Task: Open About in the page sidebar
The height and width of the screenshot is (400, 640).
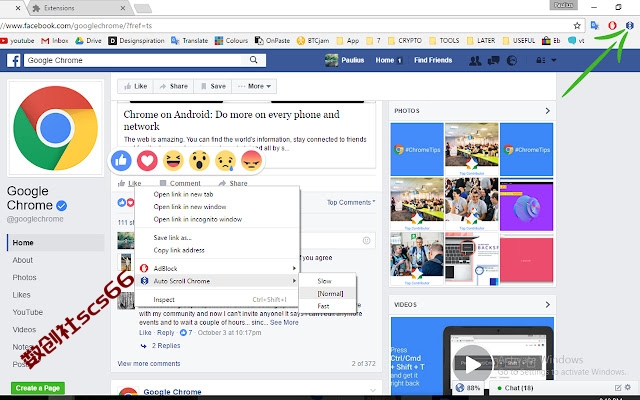Action: point(22,260)
